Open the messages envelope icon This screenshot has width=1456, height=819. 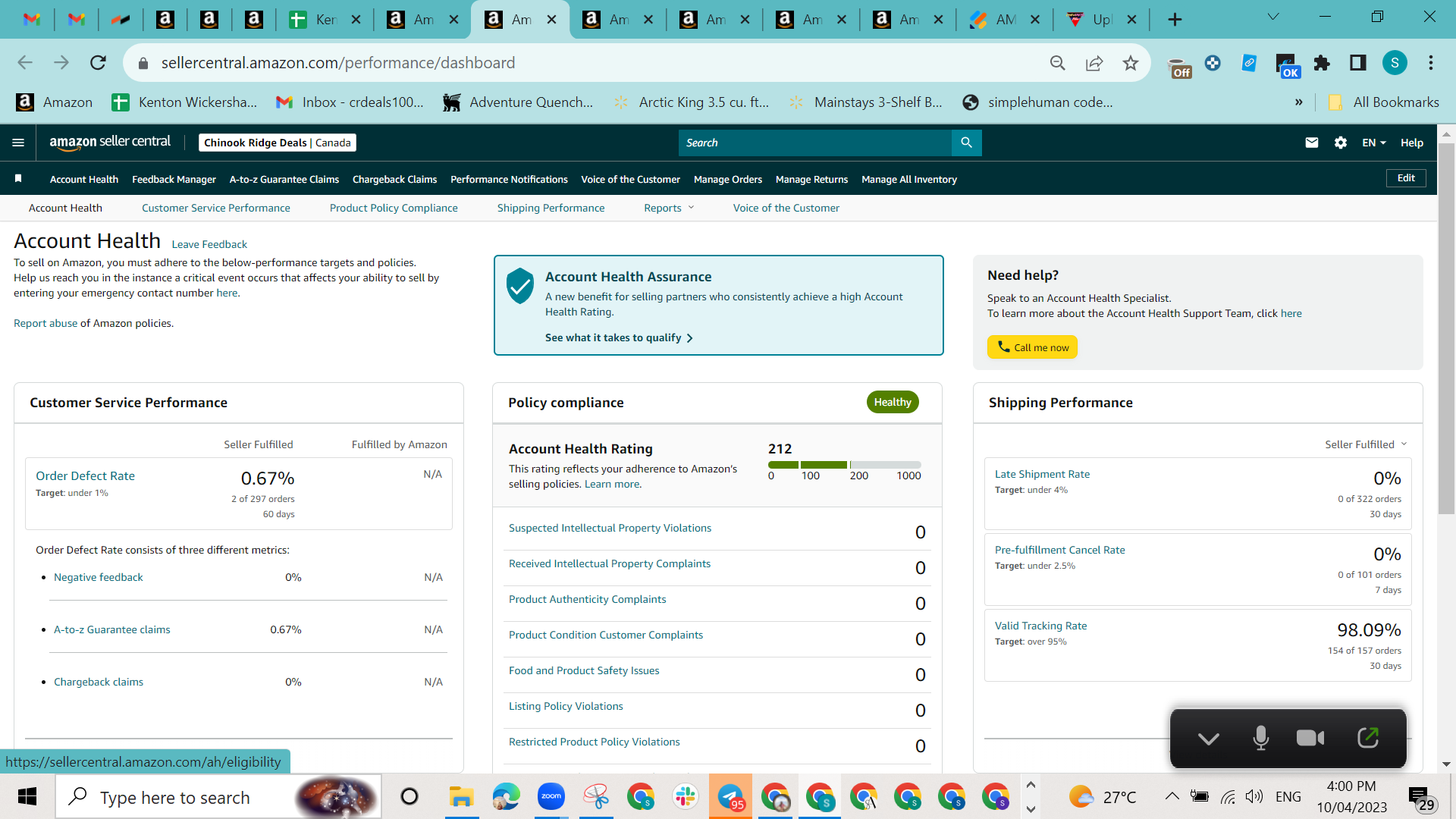1311,143
